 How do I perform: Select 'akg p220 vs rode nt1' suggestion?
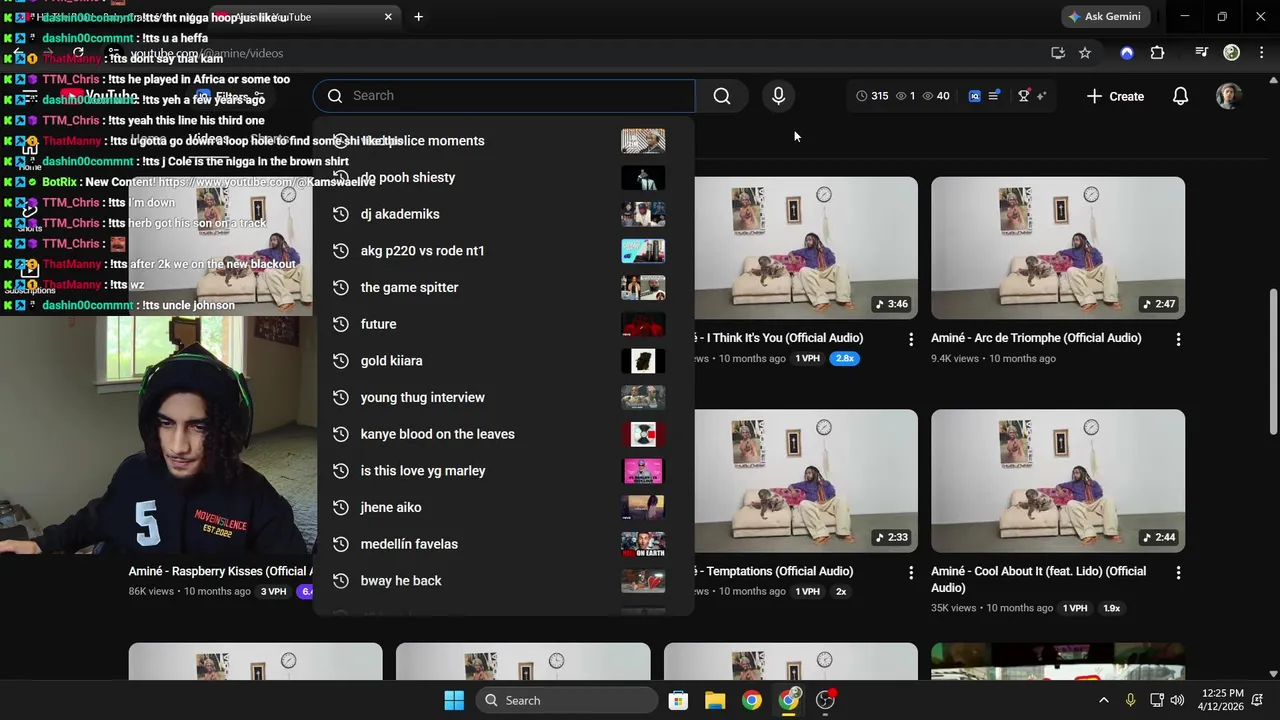tap(504, 251)
